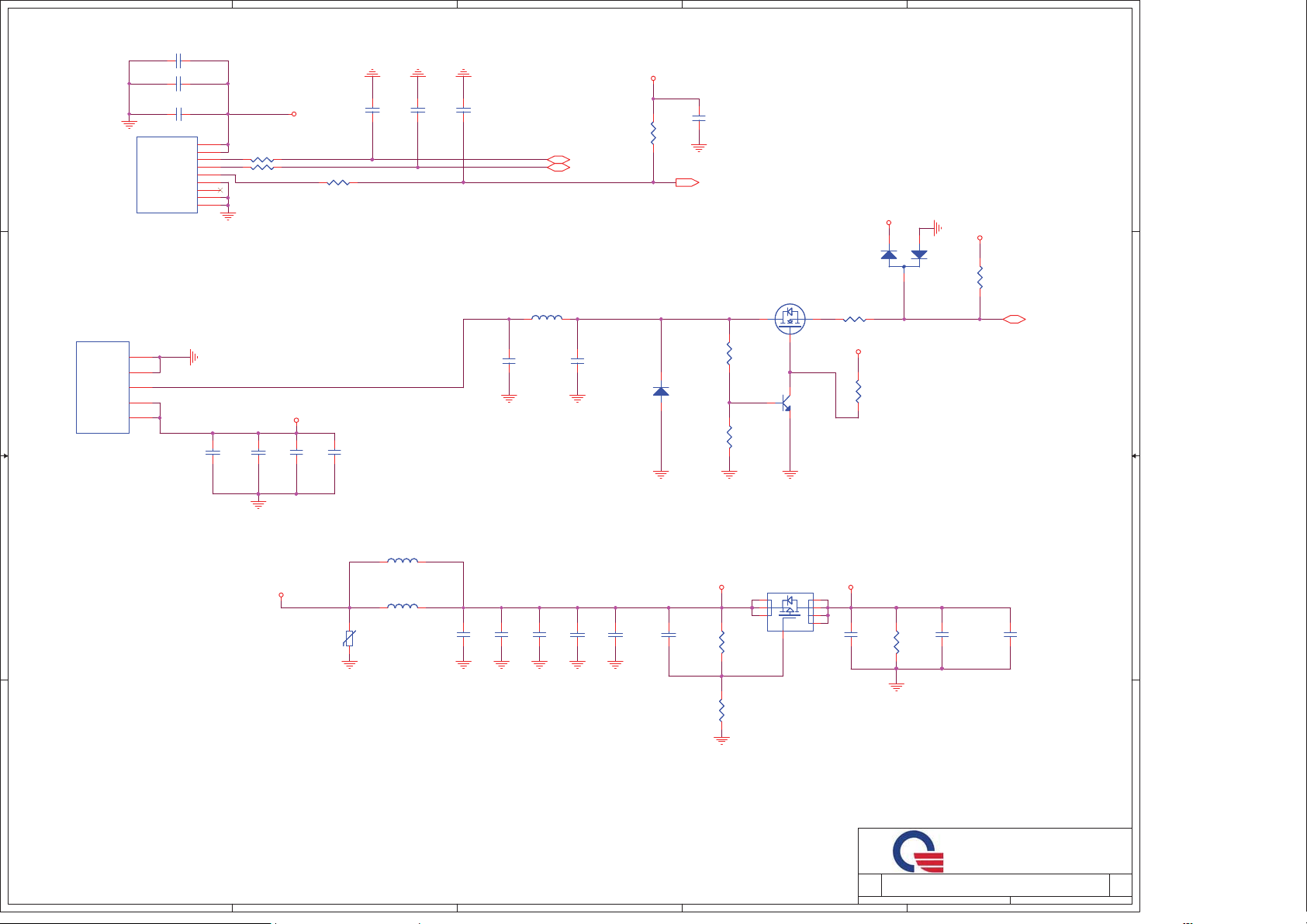Screen dimensions: 1307x924
Task: Select the capacitor beside the top-right pull-up resistor
Action: [699, 119]
